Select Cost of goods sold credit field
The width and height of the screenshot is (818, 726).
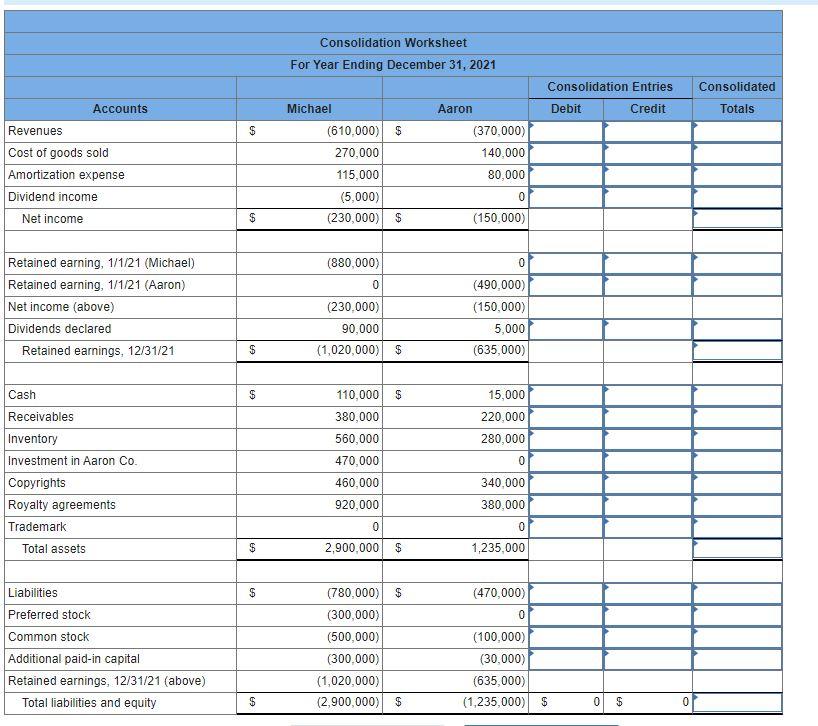(x=648, y=153)
